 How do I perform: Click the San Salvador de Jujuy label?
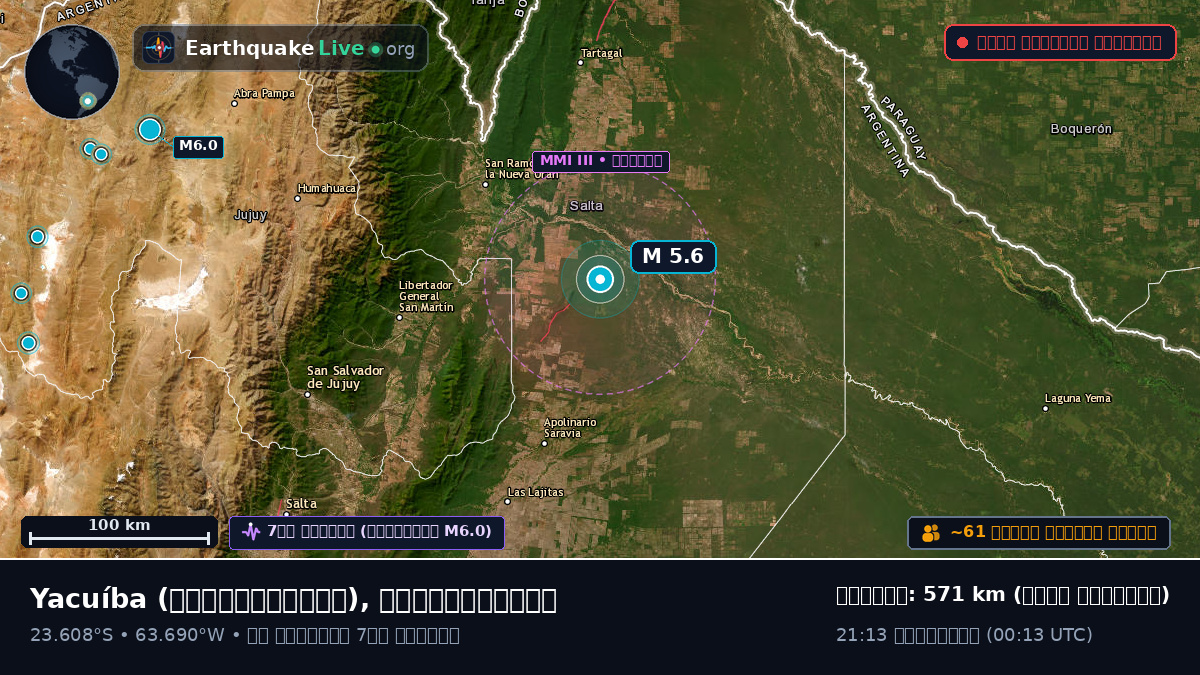point(345,377)
